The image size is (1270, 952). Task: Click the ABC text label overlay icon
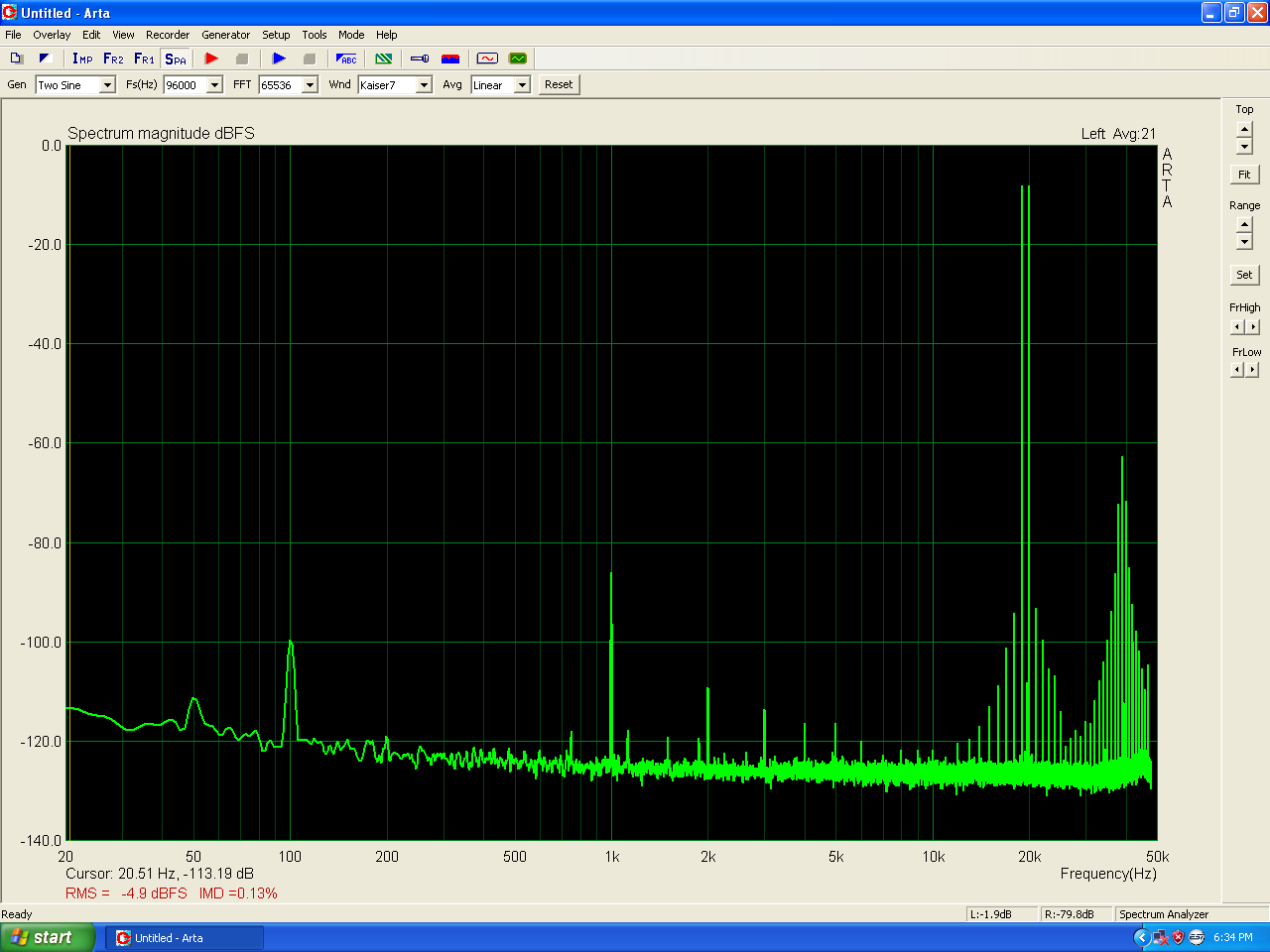point(346,59)
